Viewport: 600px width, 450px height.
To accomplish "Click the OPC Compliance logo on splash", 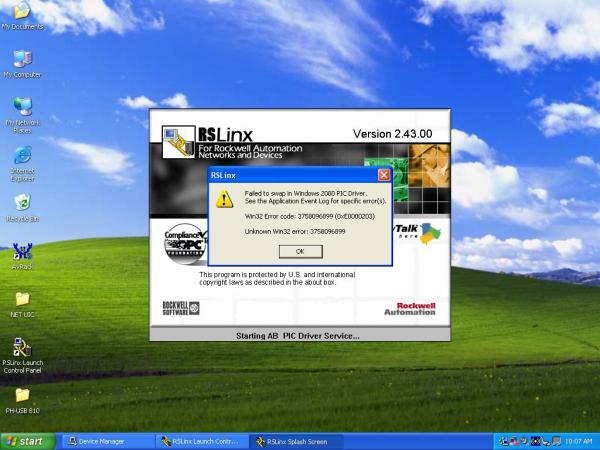I will click(186, 244).
